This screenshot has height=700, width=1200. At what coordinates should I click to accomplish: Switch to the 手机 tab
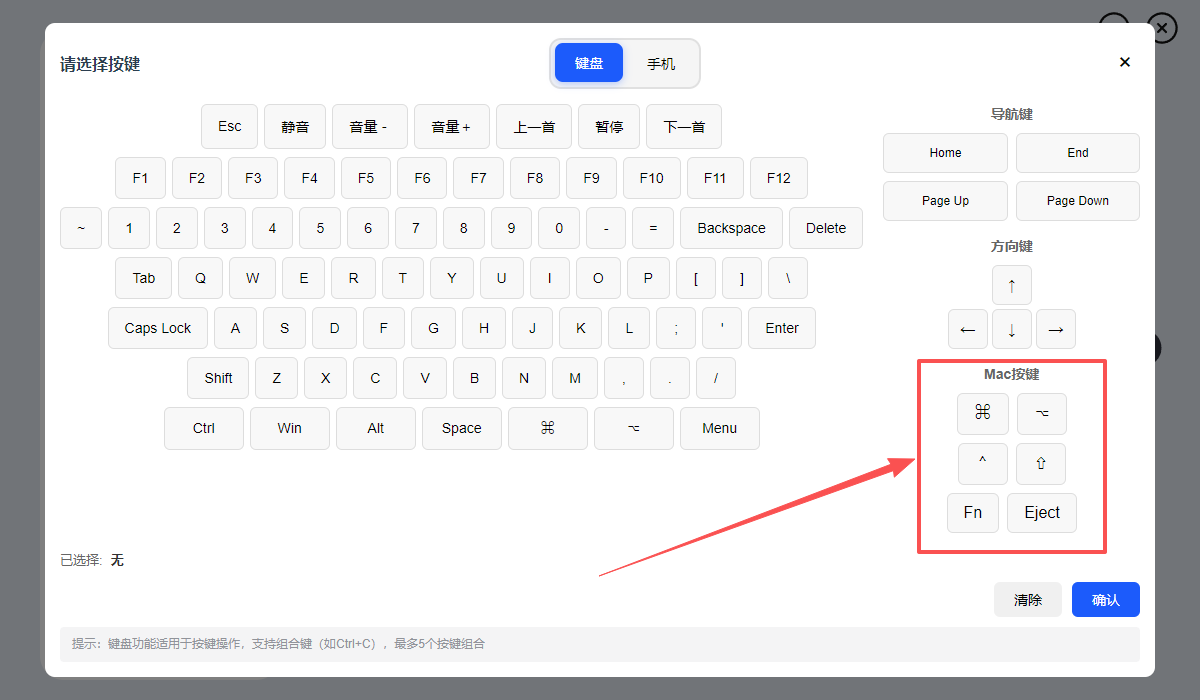click(x=660, y=63)
